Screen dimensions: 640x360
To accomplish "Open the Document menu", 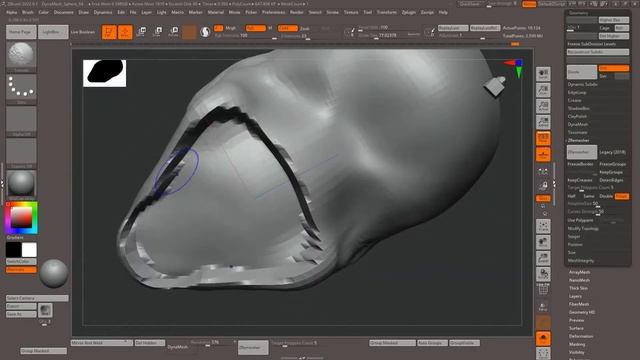I will 63,13.
